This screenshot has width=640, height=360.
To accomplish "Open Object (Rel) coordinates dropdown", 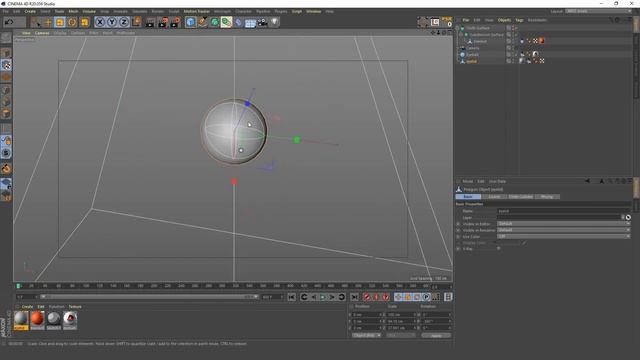I will [367, 336].
